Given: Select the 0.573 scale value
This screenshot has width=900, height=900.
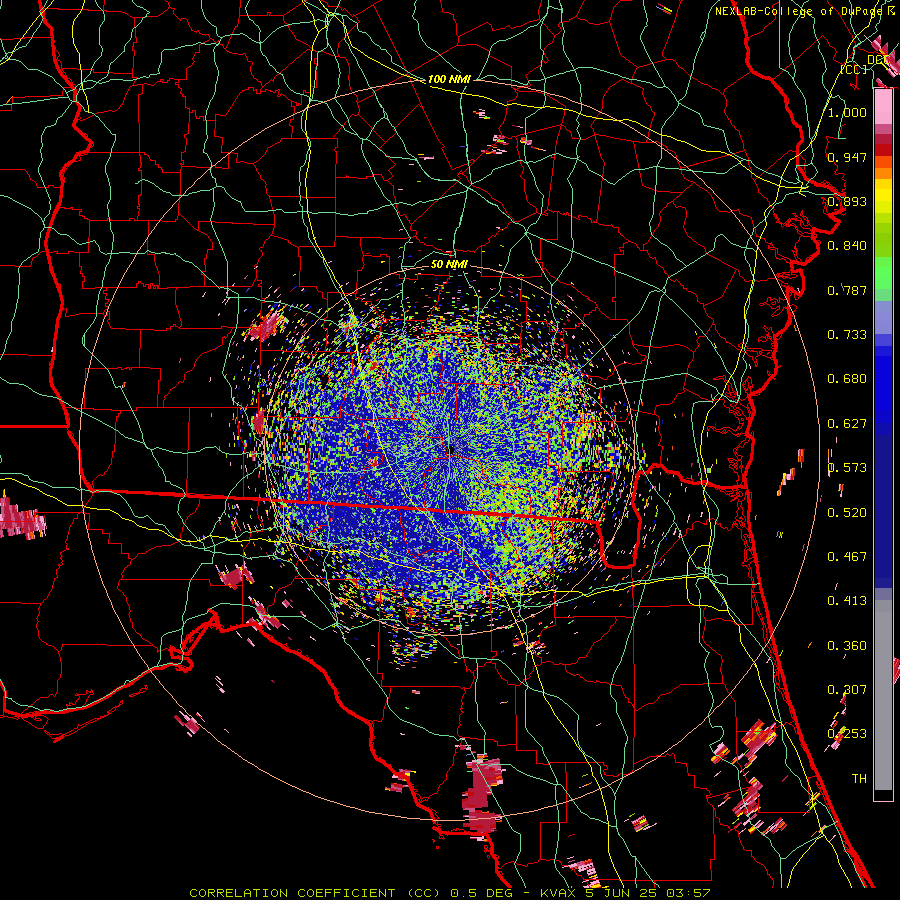Looking at the screenshot, I should pos(847,468).
